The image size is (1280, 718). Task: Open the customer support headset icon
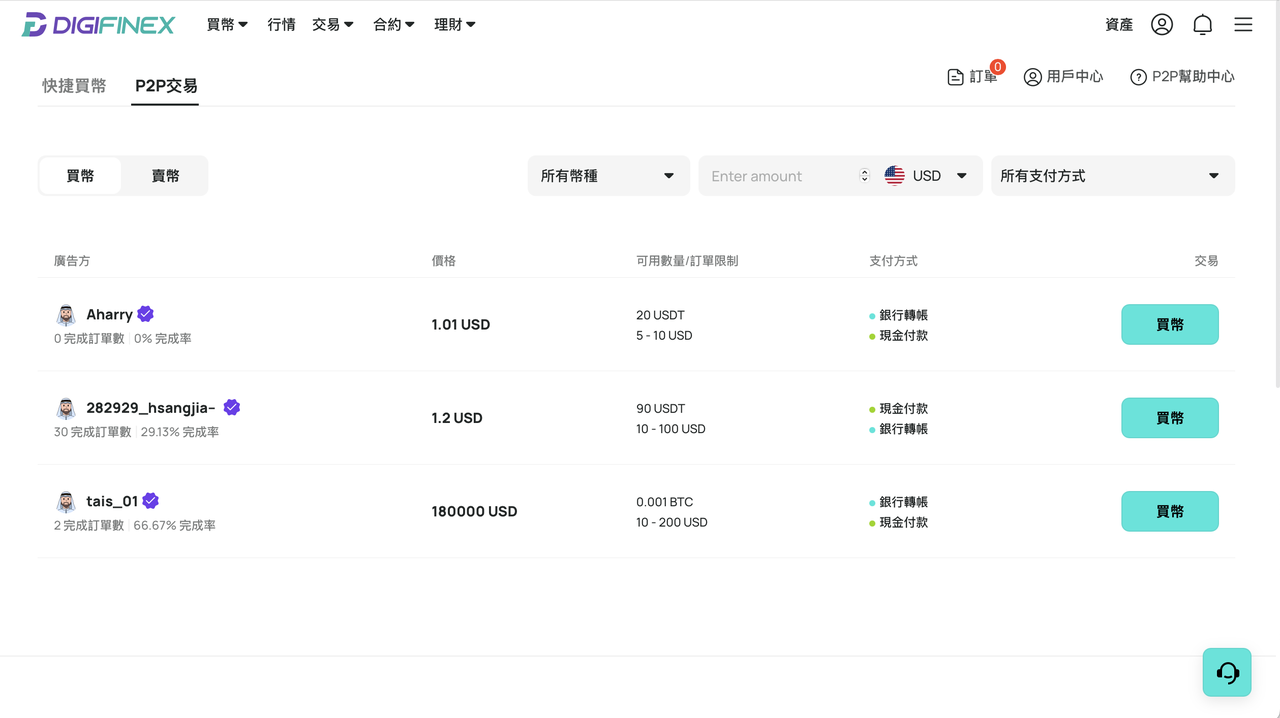[x=1227, y=672]
